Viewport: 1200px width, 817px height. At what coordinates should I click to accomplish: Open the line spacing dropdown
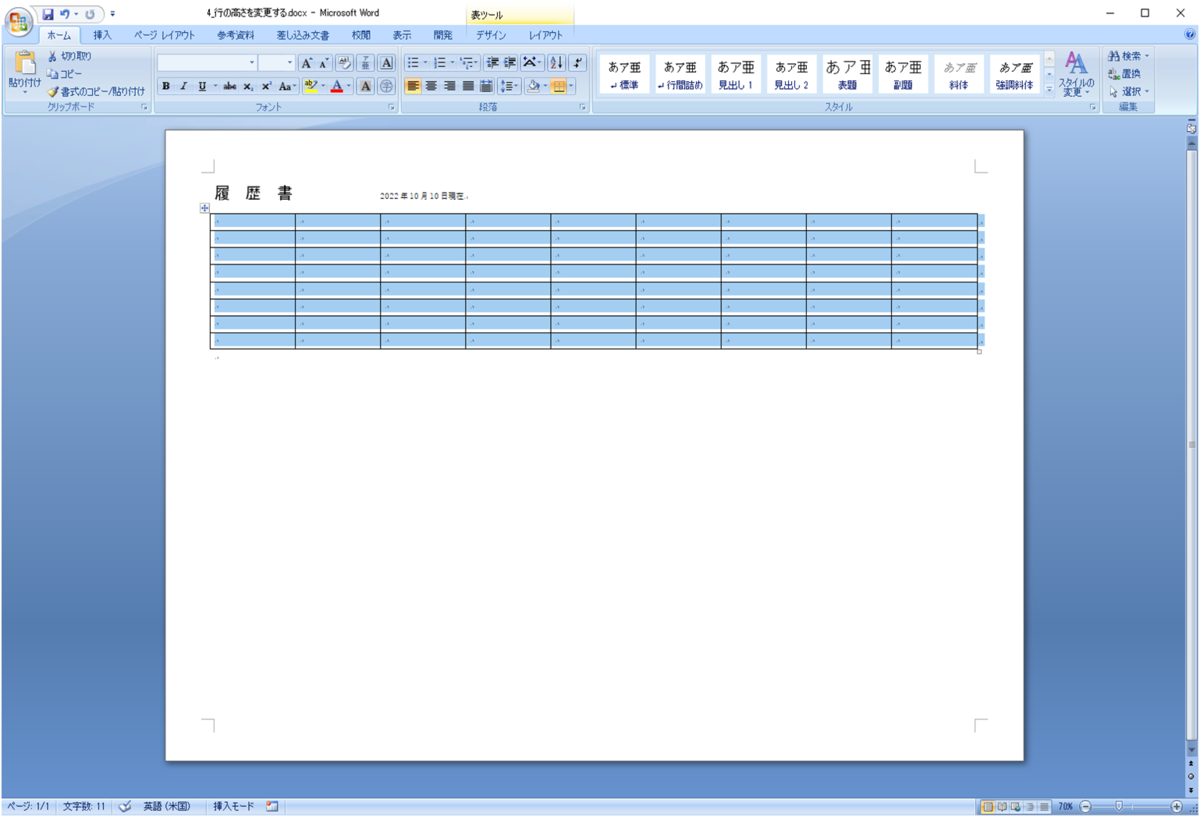point(509,86)
